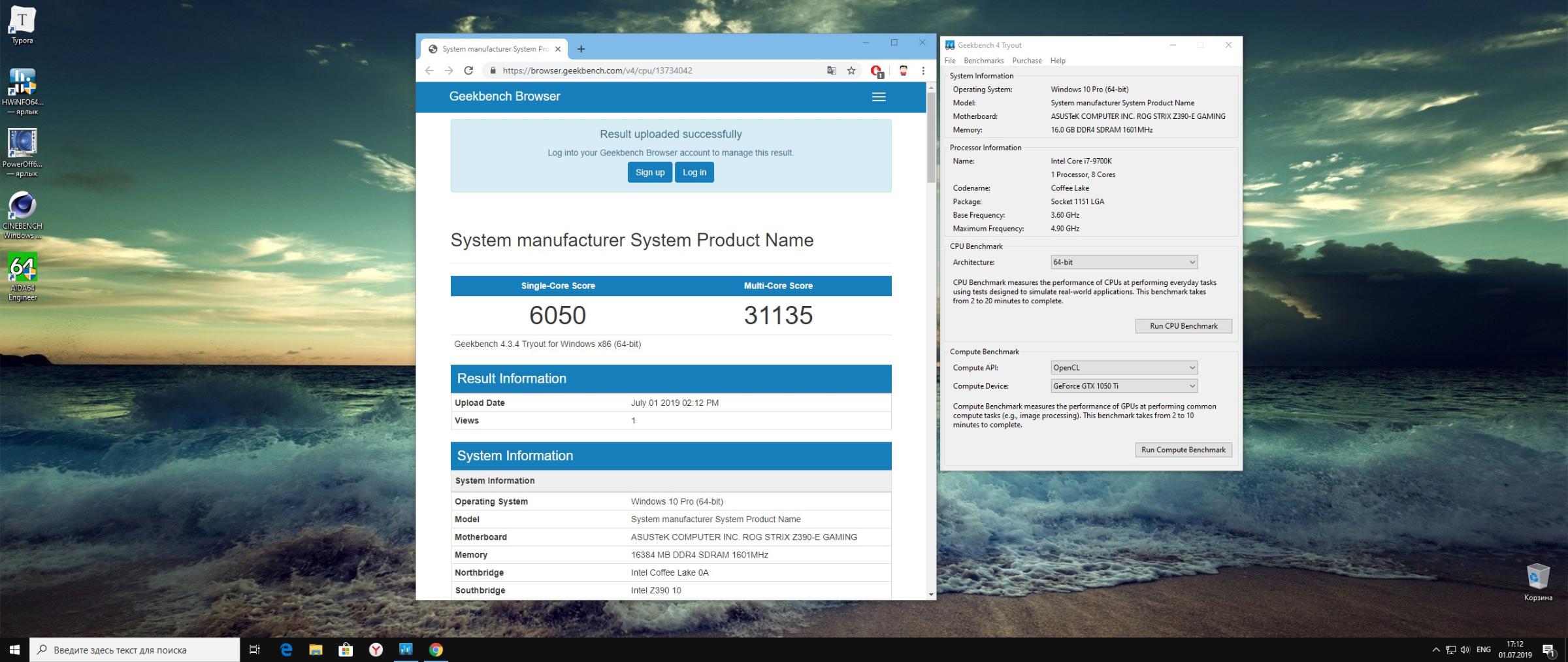Viewport: 1568px width, 662px height.
Task: Click the browser address bar URL
Action: tap(597, 71)
